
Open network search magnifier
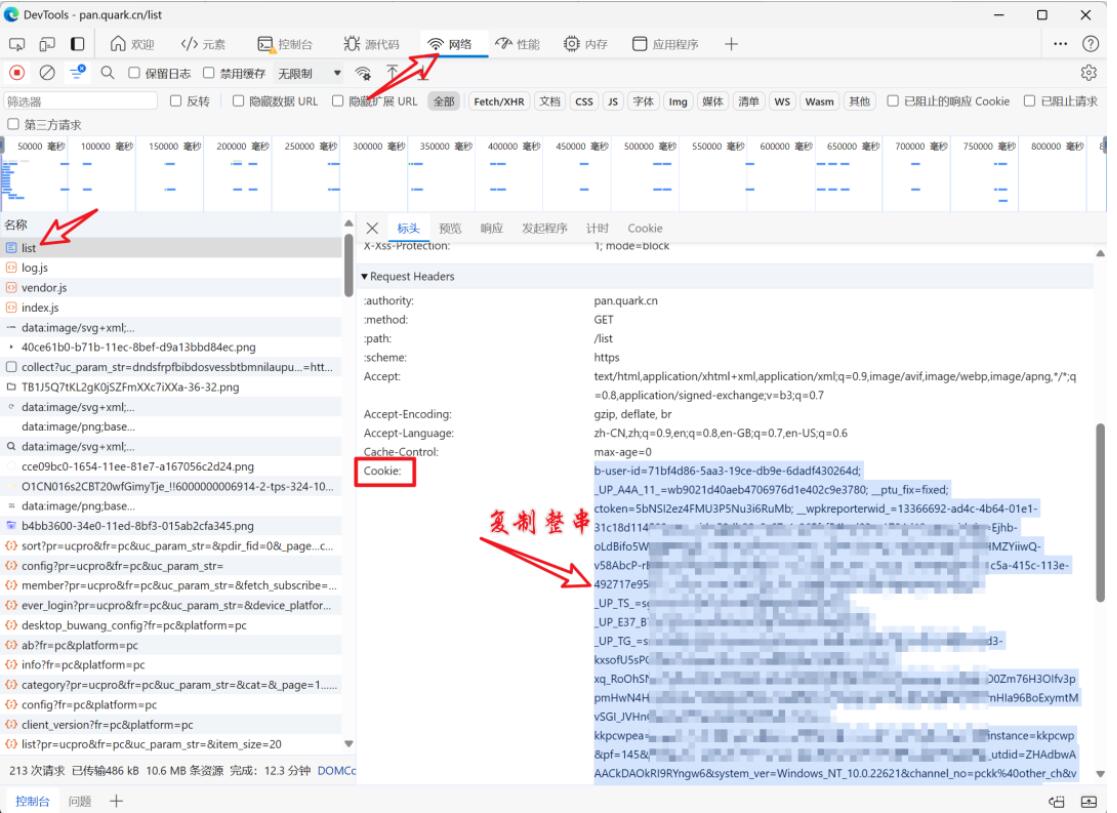(108, 73)
